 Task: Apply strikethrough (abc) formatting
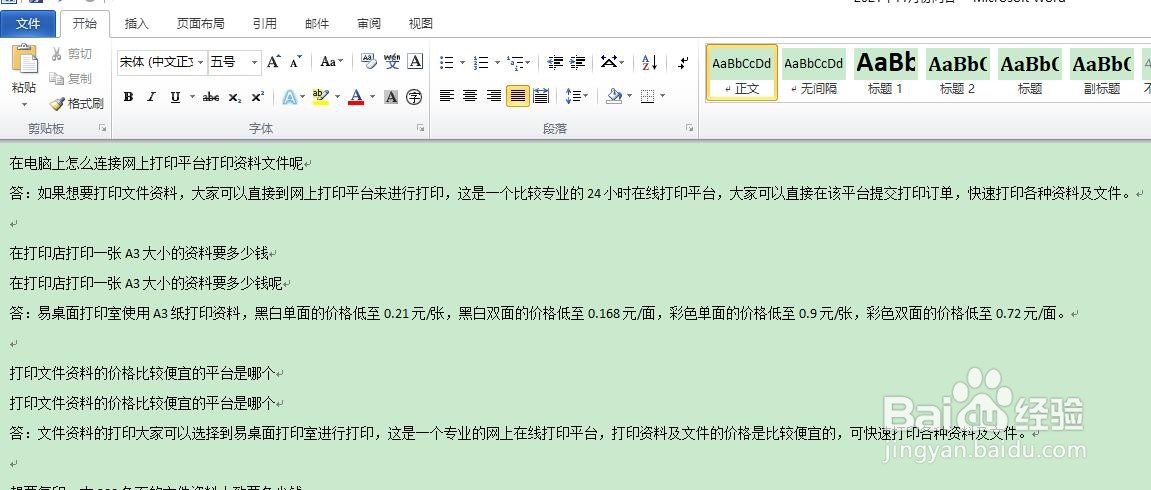[x=211, y=97]
